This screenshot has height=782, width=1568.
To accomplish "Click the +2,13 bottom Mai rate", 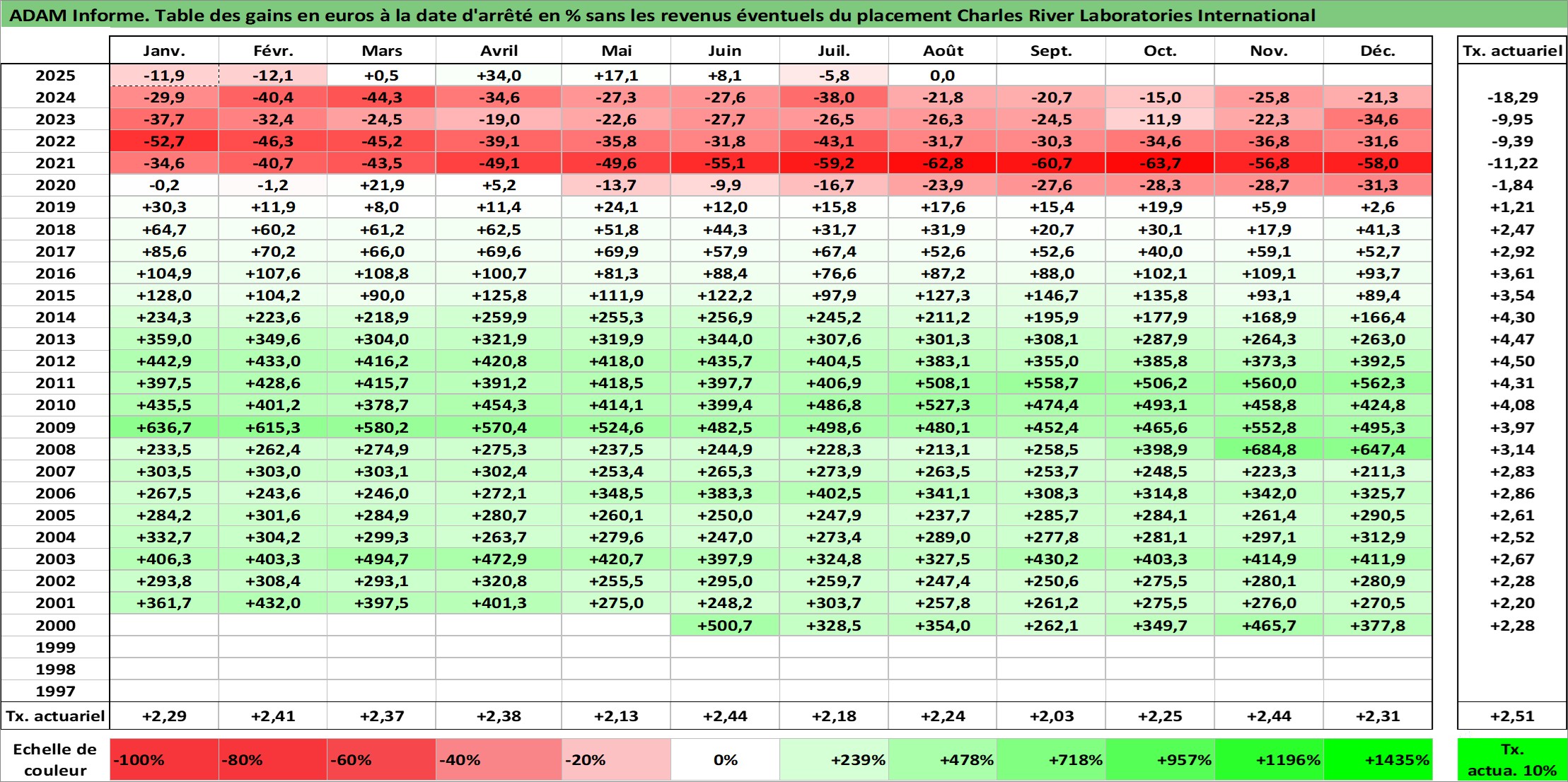I will coord(617,716).
